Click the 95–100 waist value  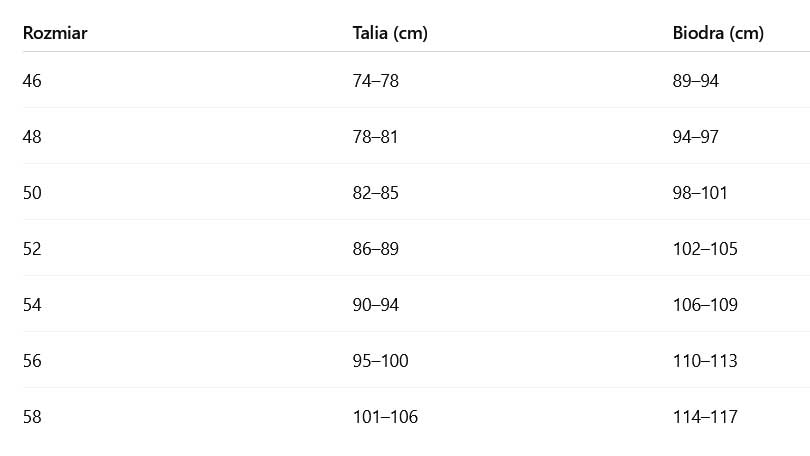click(x=381, y=361)
